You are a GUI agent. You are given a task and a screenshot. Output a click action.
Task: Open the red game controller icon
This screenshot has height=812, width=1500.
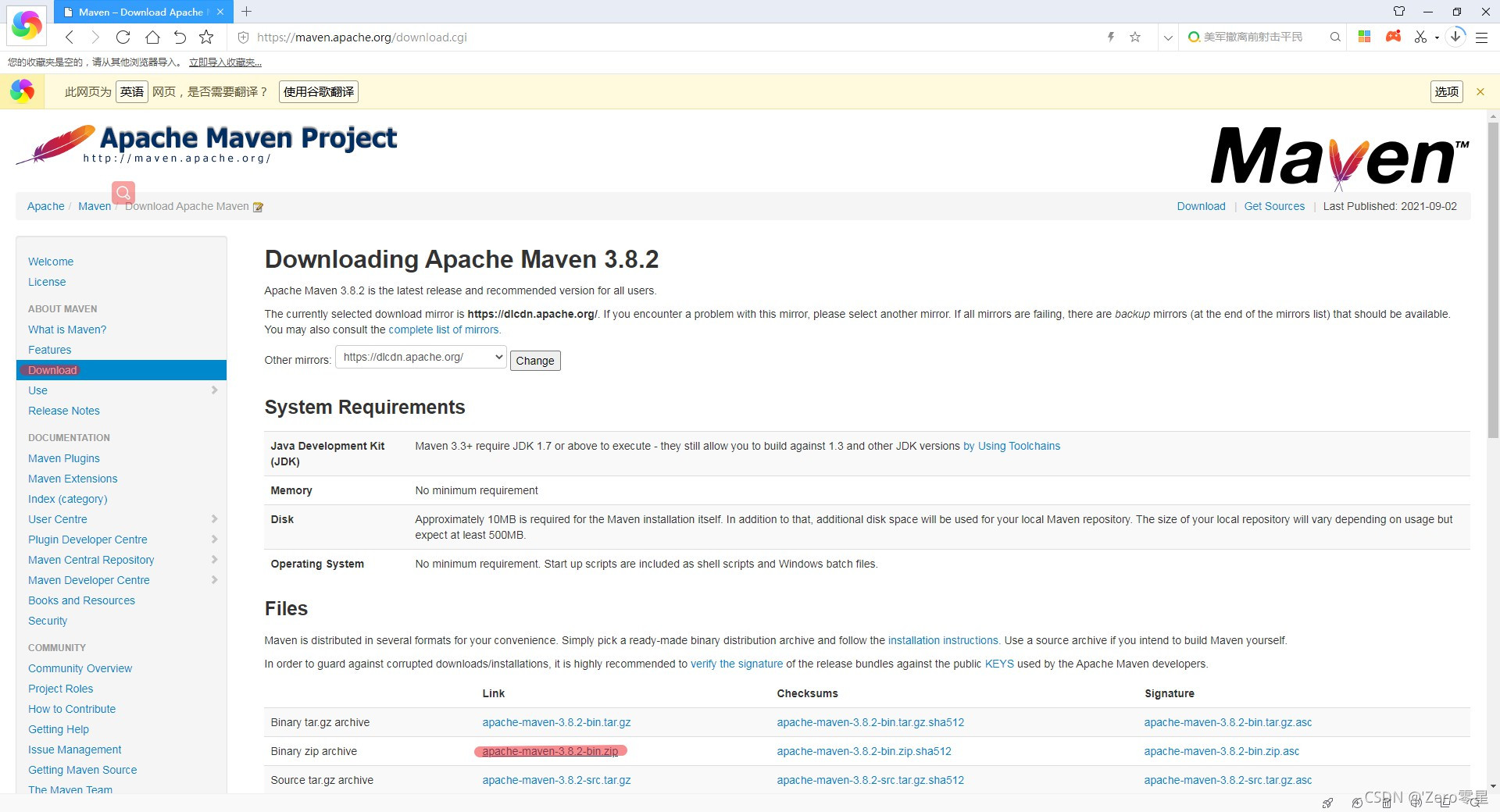pyautogui.click(x=1393, y=36)
